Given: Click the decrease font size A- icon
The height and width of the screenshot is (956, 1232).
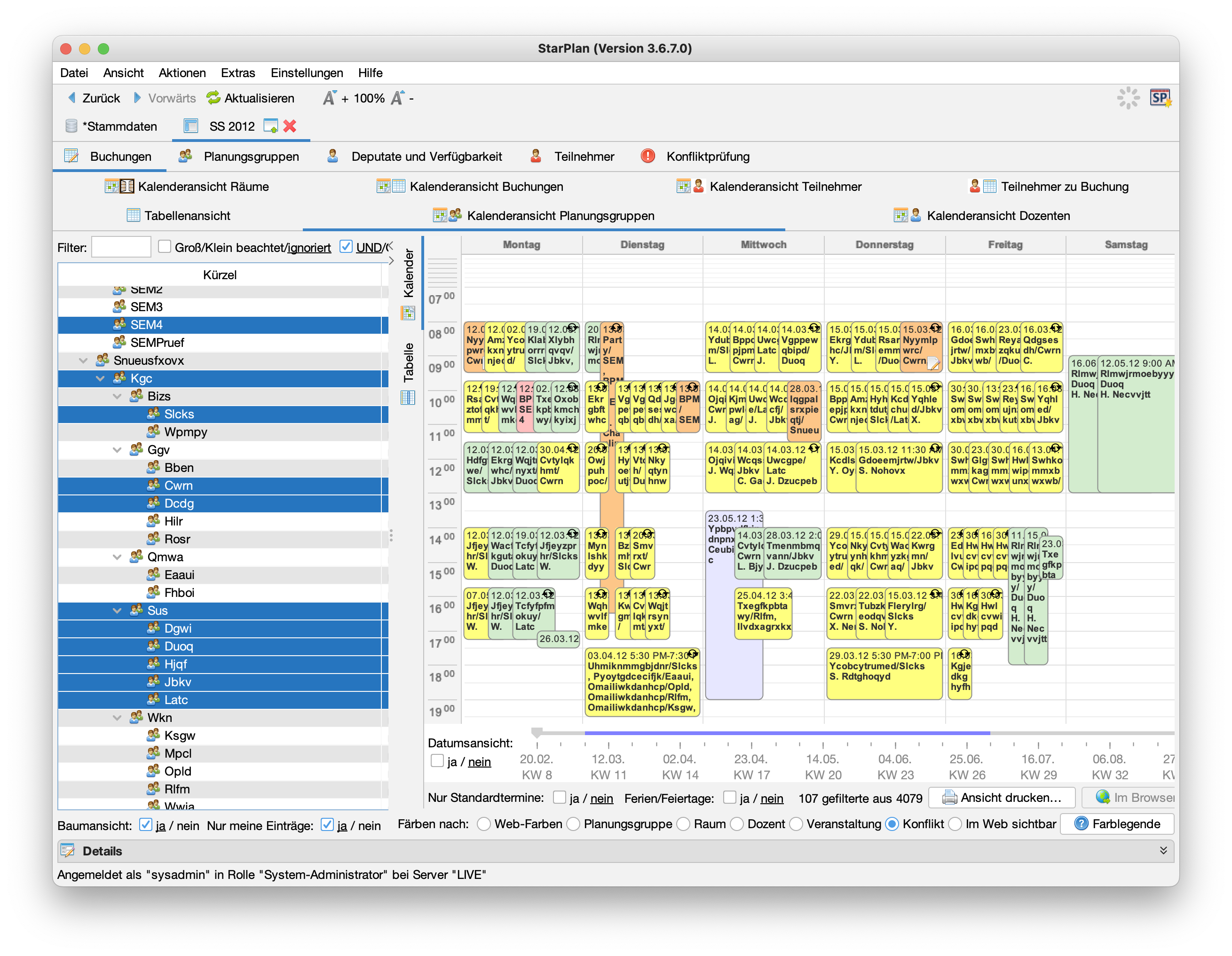Looking at the screenshot, I should click(398, 98).
